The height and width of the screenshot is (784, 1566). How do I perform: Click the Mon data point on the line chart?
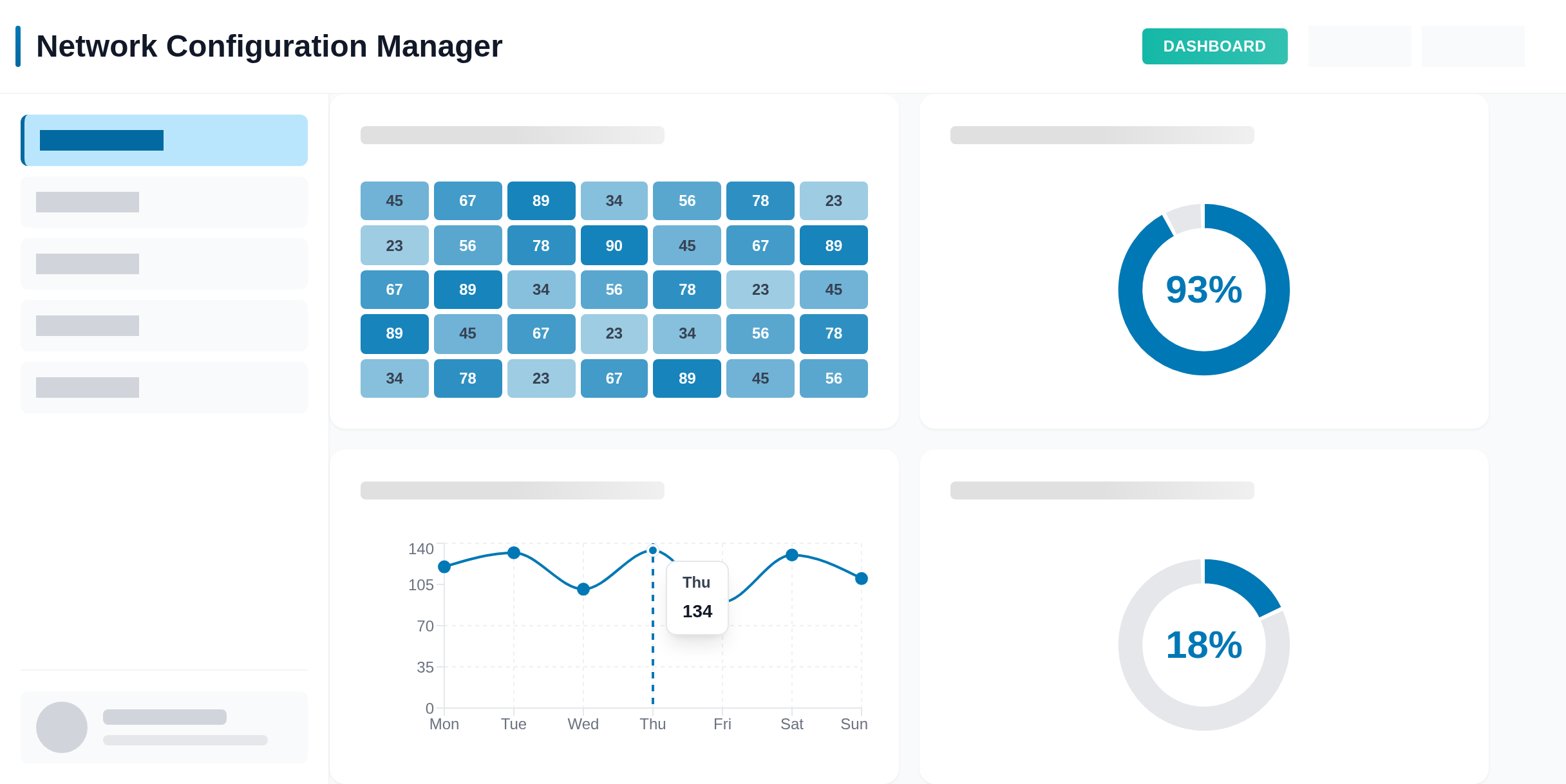coord(444,566)
